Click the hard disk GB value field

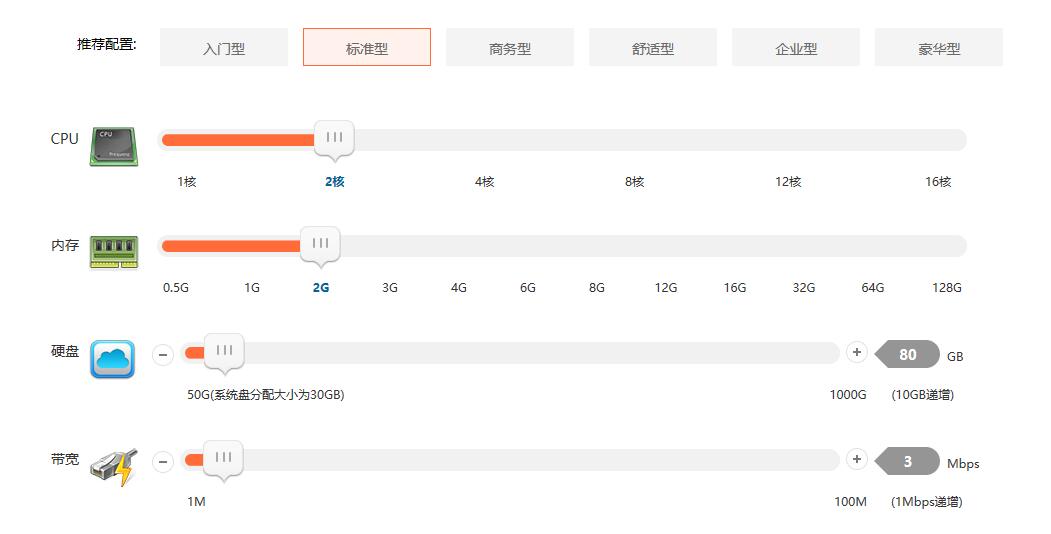[x=909, y=355]
